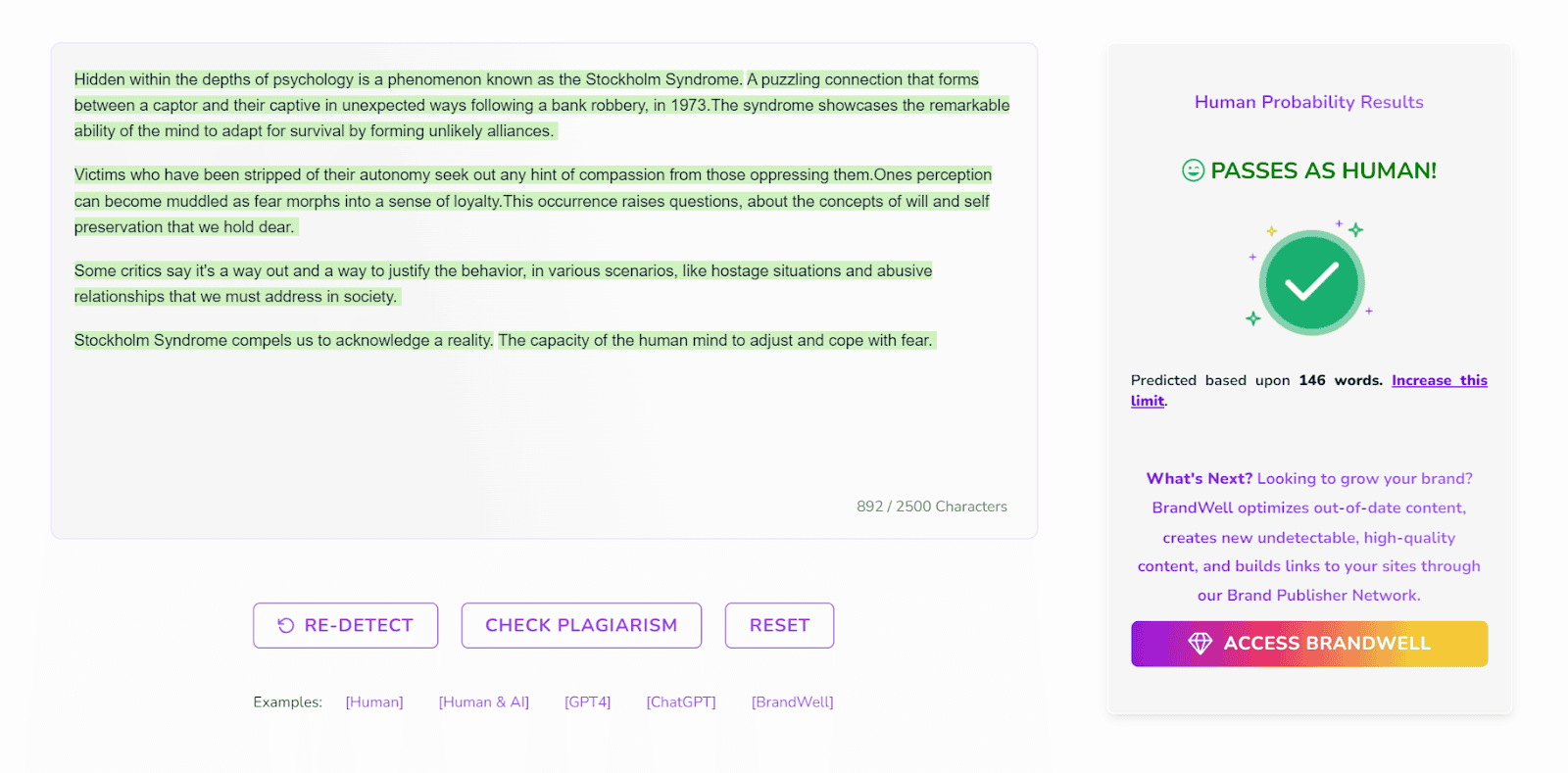Screen dimensions: 1568x773
Task: Click the 'Human Probability Results' heading
Action: tap(1308, 102)
